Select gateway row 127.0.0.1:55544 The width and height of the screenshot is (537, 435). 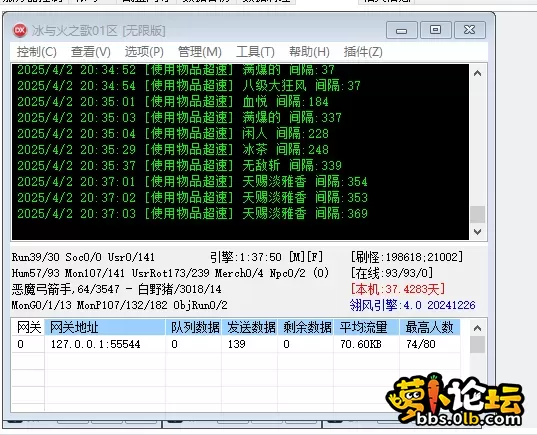pos(236,344)
